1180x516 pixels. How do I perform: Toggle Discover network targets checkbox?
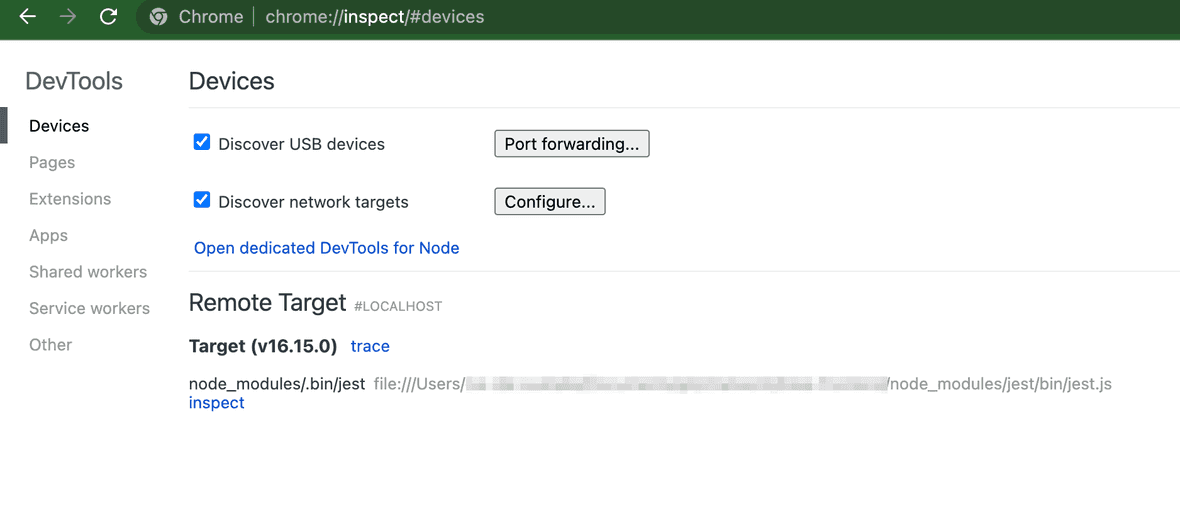click(202, 200)
